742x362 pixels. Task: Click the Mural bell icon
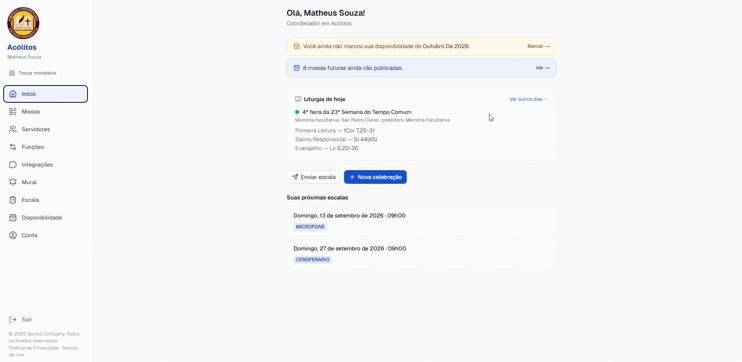[13, 182]
